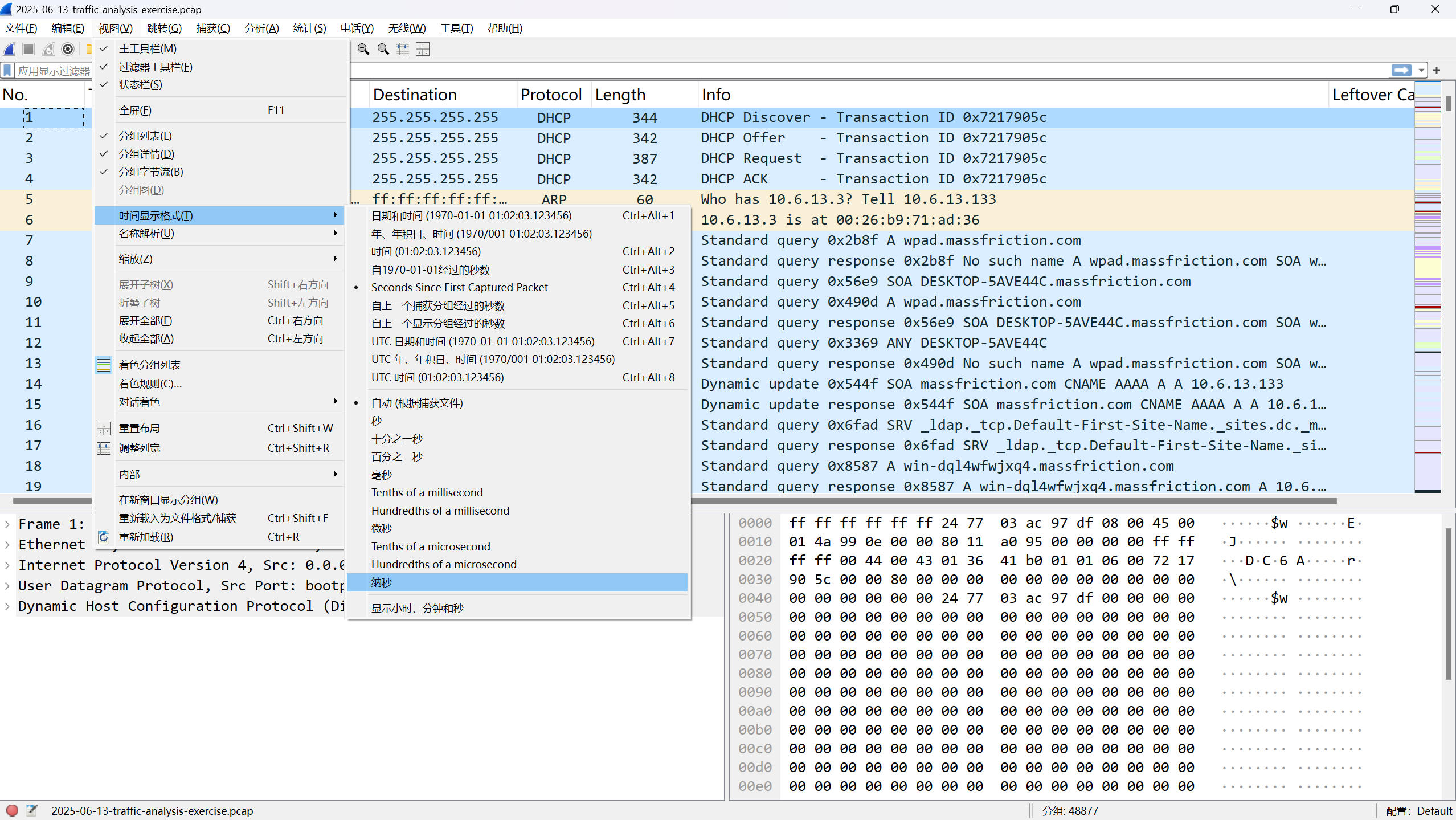Image resolution: width=1456 pixels, height=820 pixels.
Task: Choose 着色规则 coloring rules menu entry
Action: tap(150, 384)
